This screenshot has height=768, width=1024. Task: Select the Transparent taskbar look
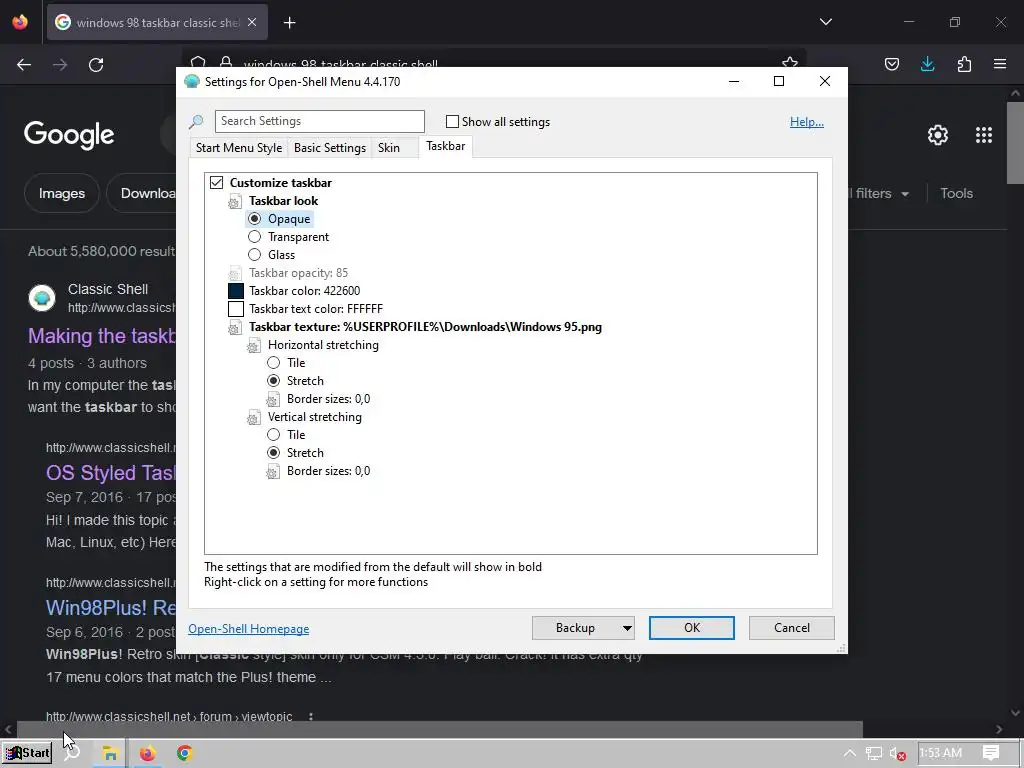coord(255,236)
